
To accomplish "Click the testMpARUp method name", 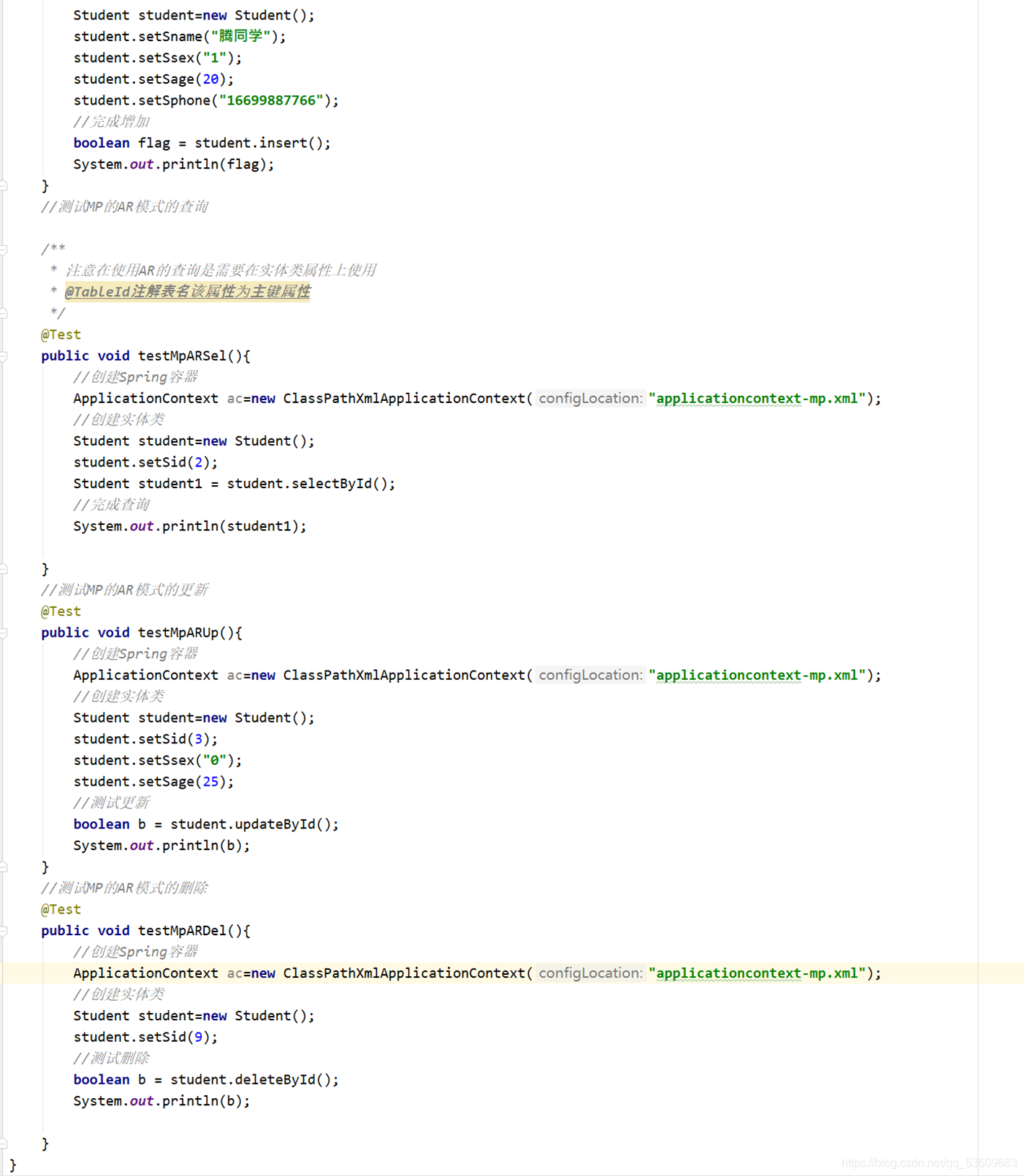I will [178, 632].
